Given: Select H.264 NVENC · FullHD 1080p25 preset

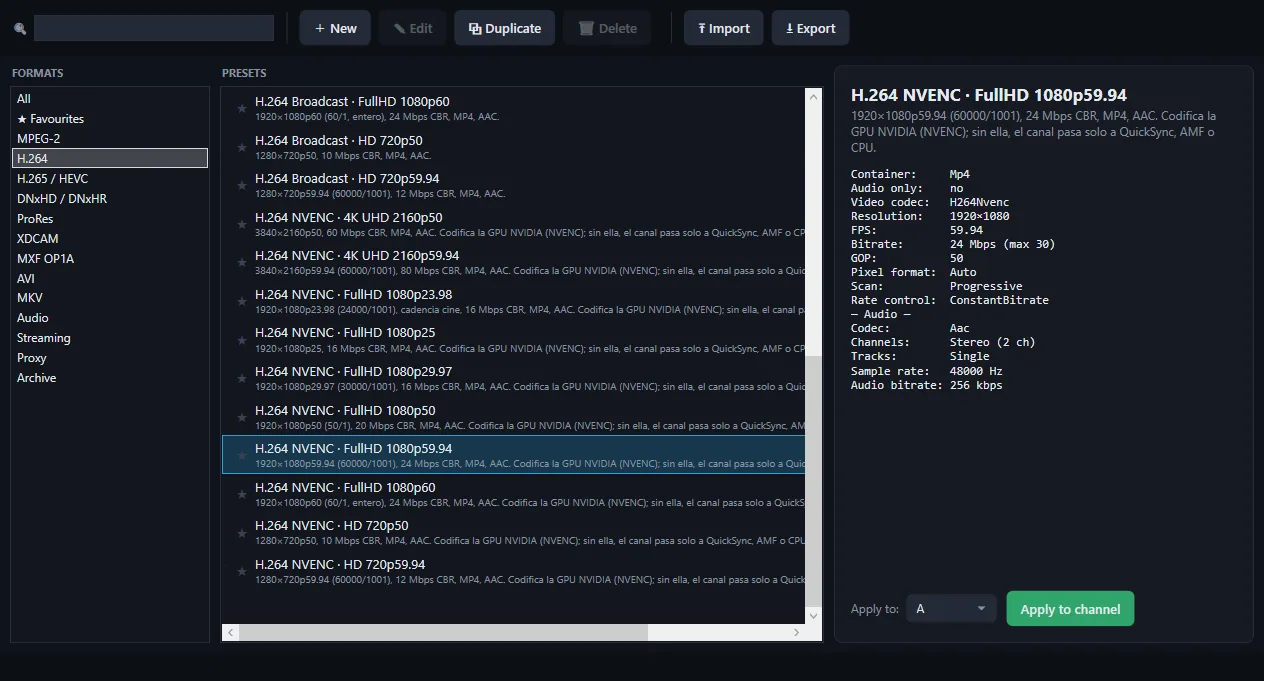Looking at the screenshot, I should 514,340.
